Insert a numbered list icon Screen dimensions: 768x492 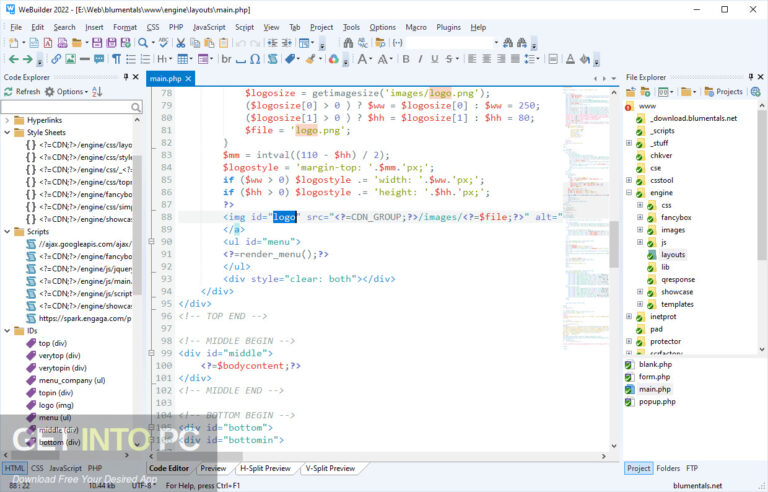tap(145, 59)
